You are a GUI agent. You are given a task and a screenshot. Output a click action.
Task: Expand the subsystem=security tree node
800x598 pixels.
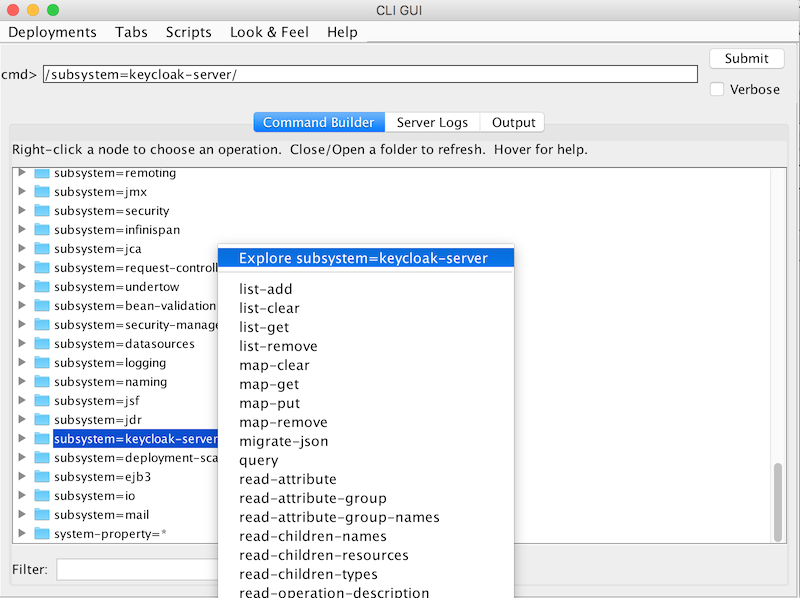(x=22, y=211)
